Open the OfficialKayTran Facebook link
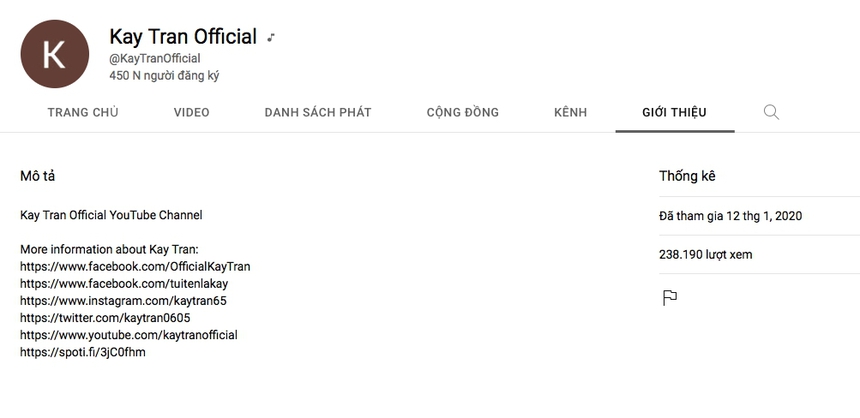860x418 pixels. coord(135,267)
